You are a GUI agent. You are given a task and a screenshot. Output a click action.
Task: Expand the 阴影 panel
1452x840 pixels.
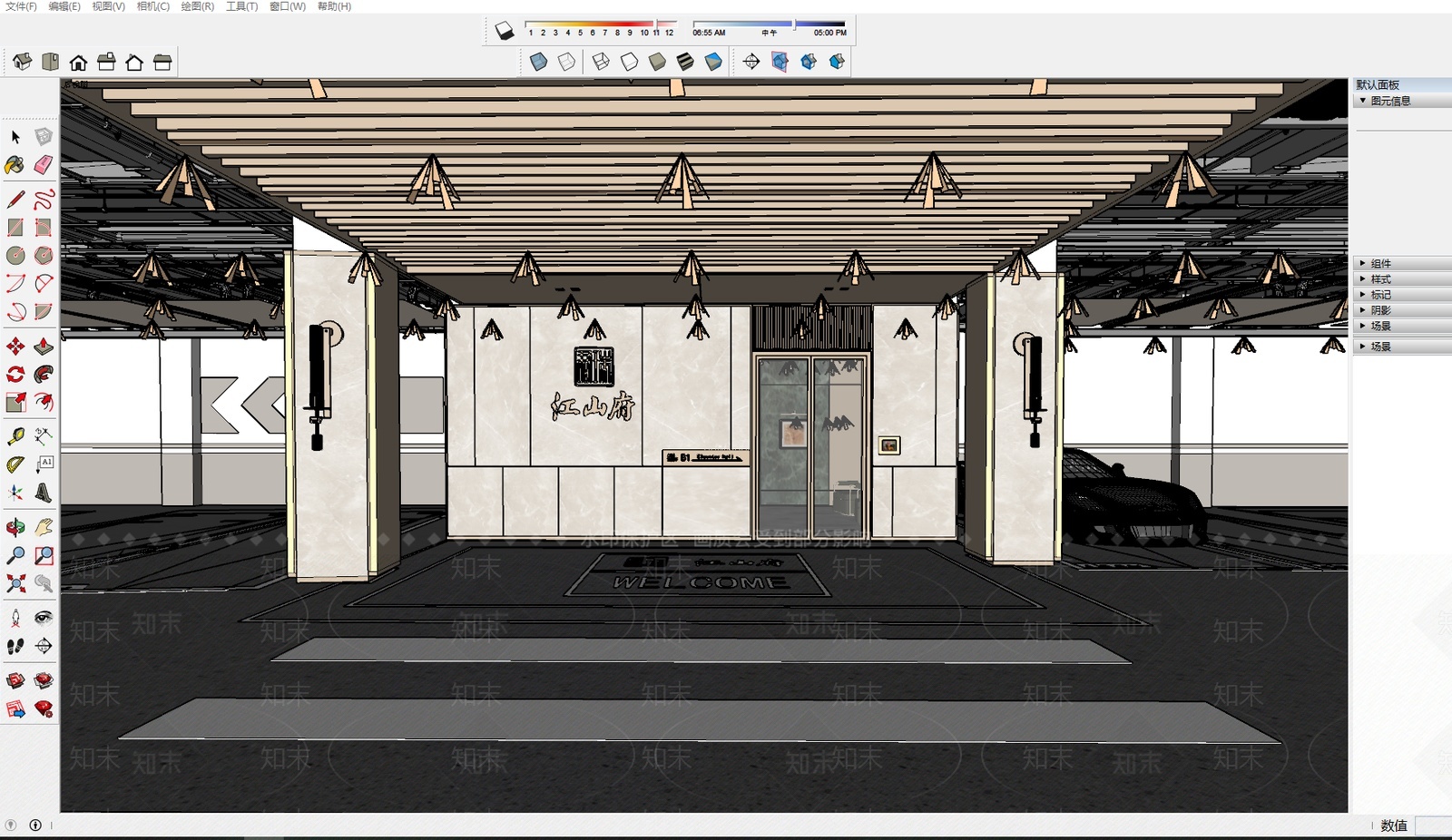pyautogui.click(x=1402, y=310)
